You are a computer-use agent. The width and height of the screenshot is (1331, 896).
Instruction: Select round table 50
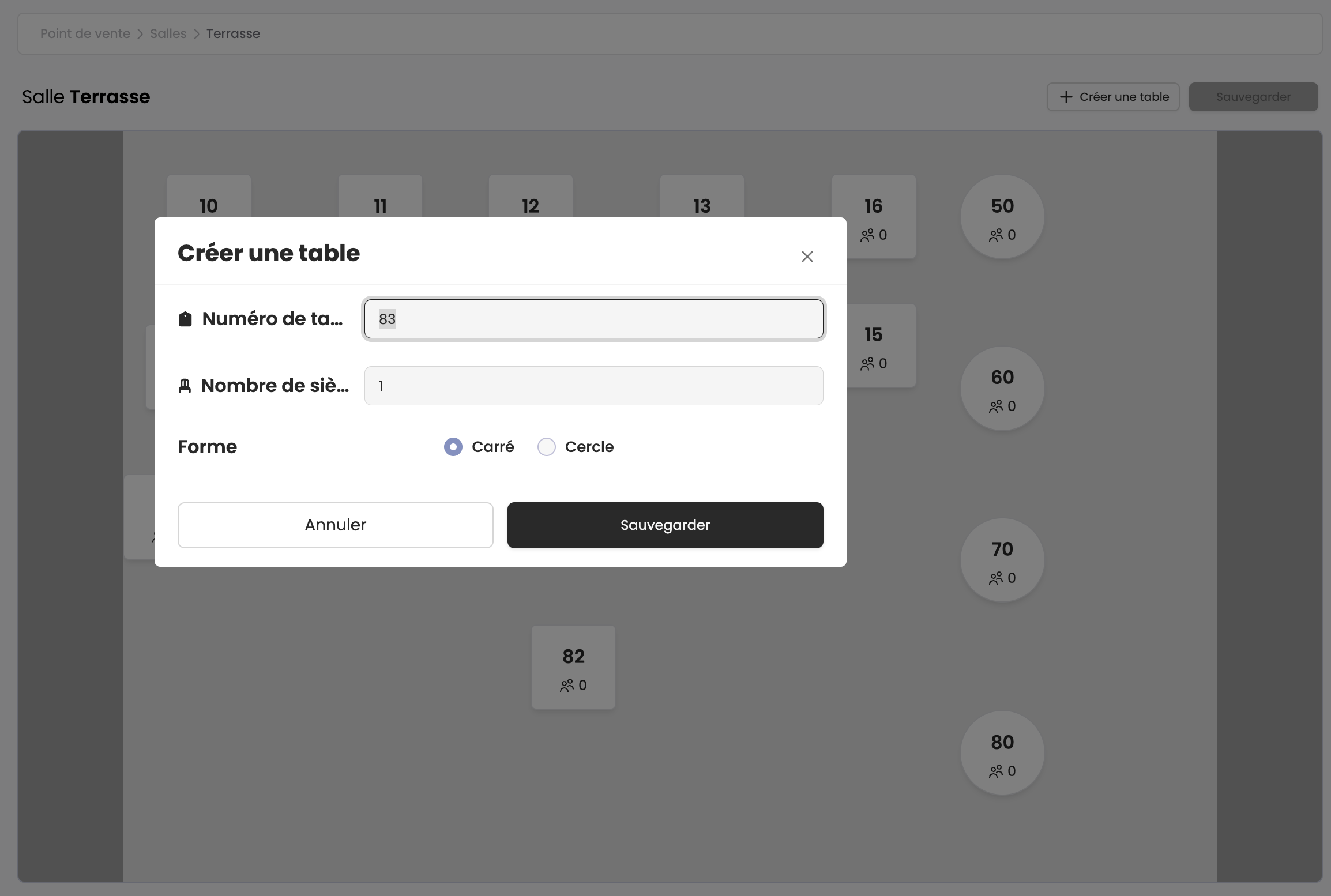tap(1002, 216)
